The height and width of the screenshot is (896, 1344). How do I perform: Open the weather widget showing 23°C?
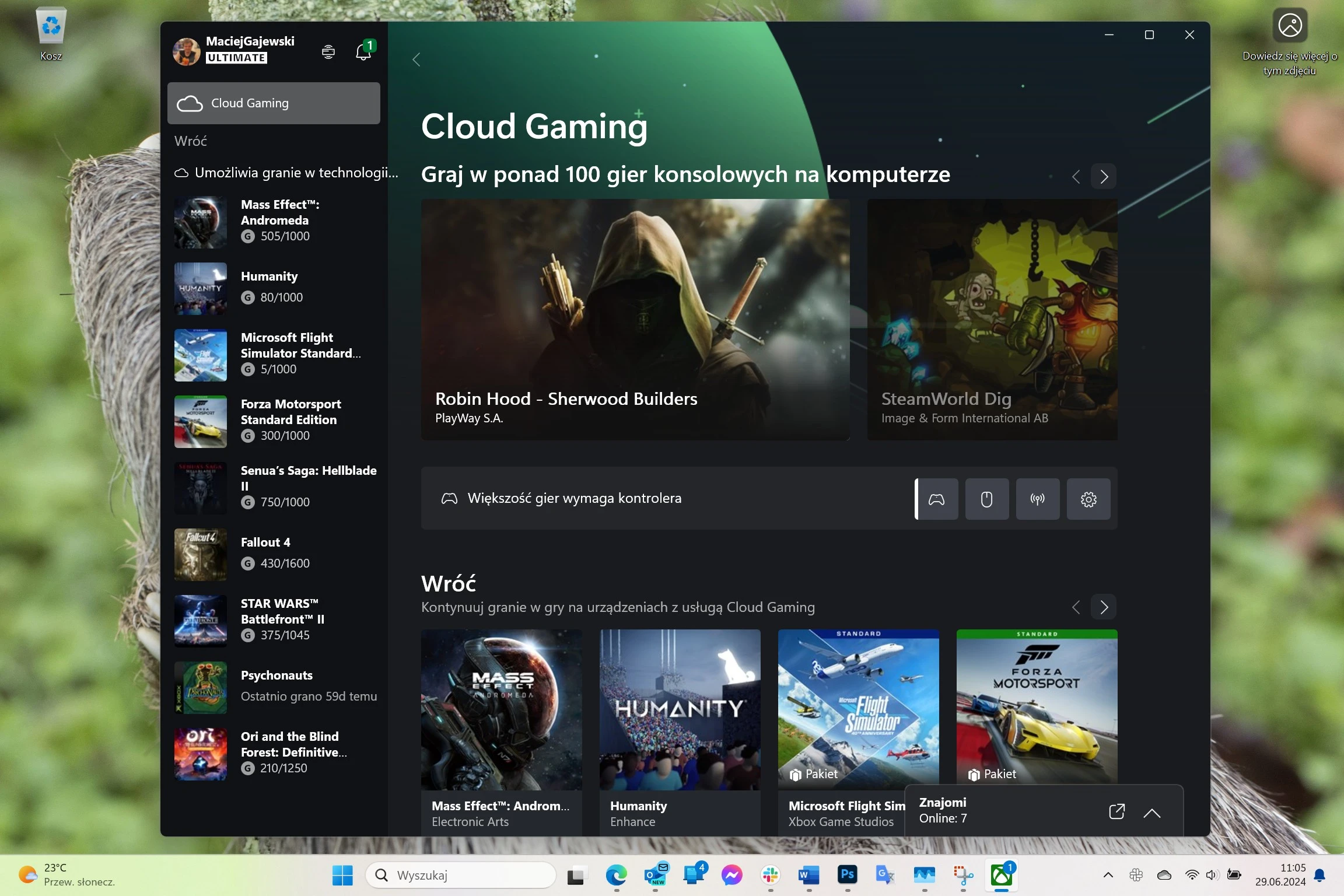coord(67,875)
